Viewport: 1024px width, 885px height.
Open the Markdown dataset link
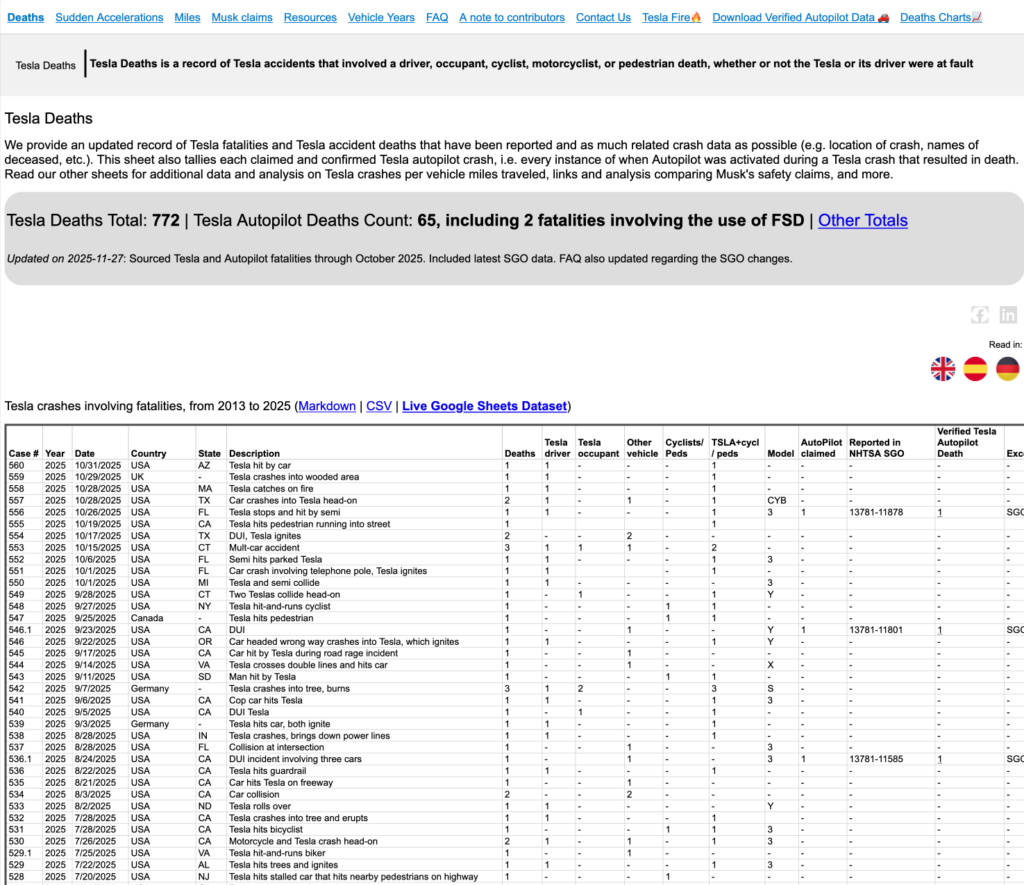tap(327, 406)
